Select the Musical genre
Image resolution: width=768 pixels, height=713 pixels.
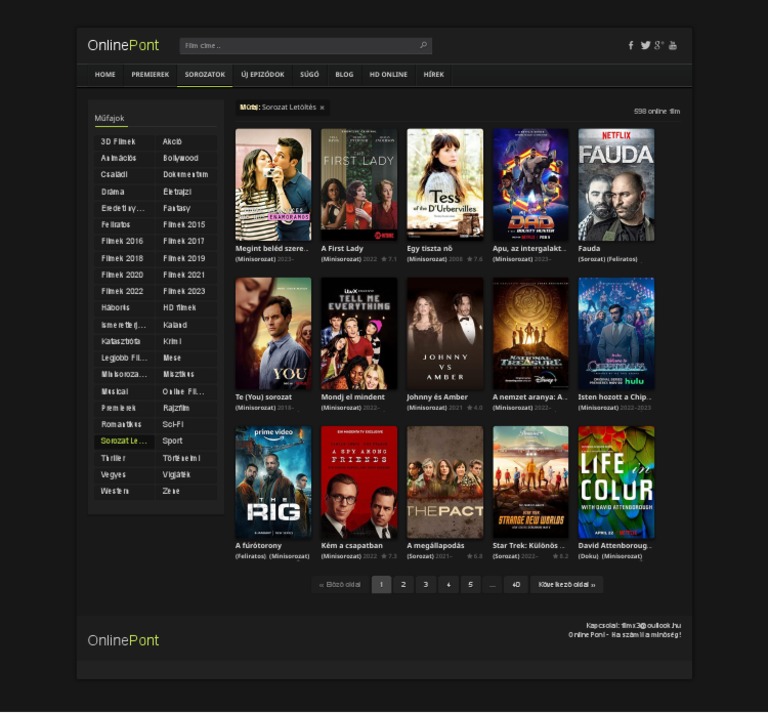click(x=124, y=392)
